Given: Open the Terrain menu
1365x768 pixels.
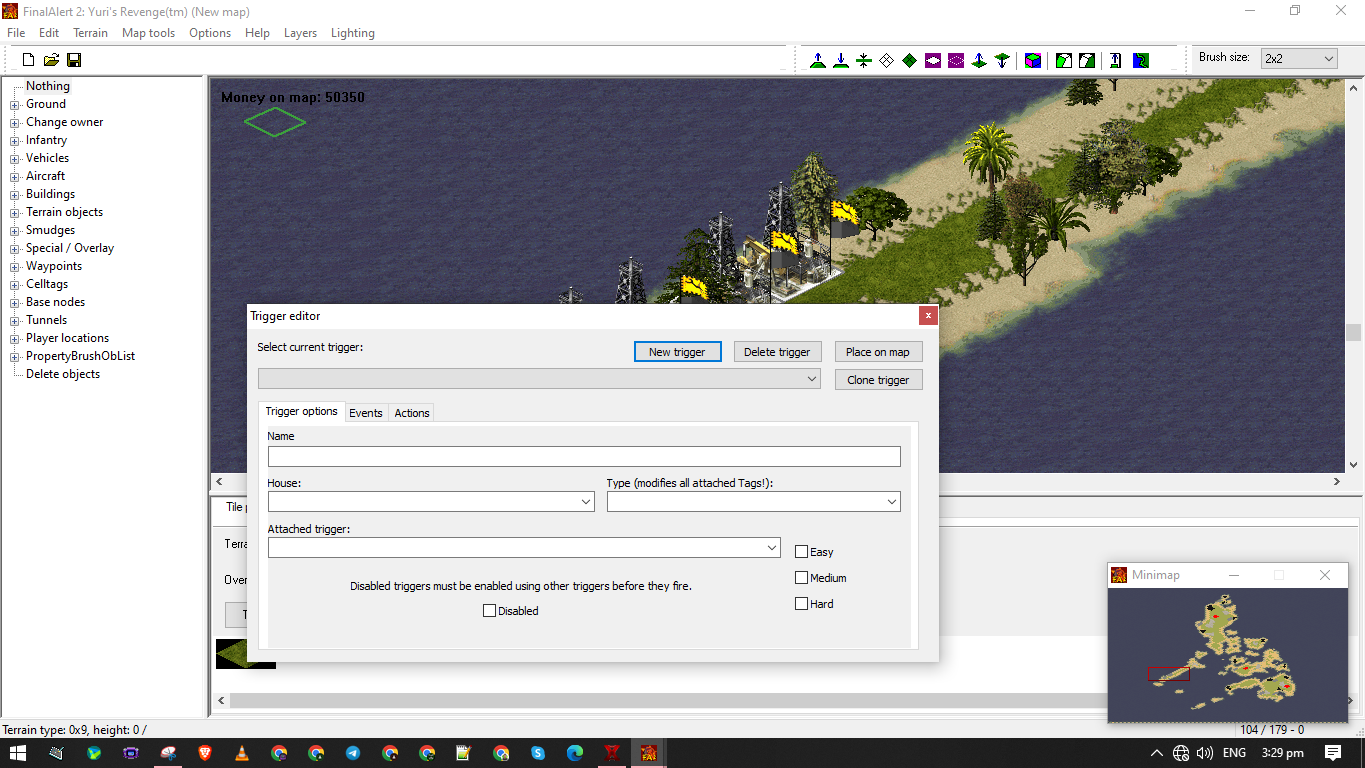Looking at the screenshot, I should 90,33.
